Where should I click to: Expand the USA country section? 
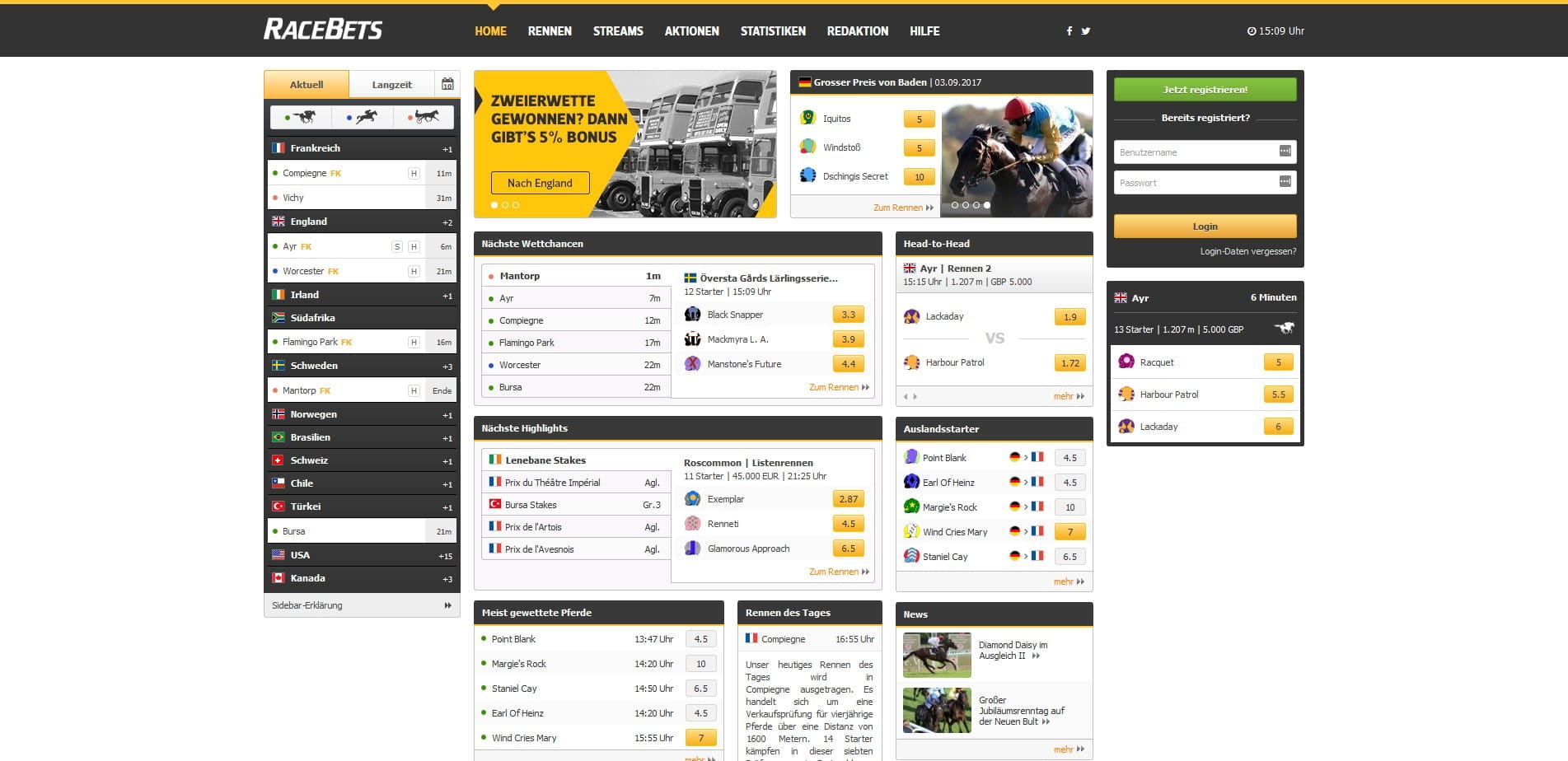(362, 555)
